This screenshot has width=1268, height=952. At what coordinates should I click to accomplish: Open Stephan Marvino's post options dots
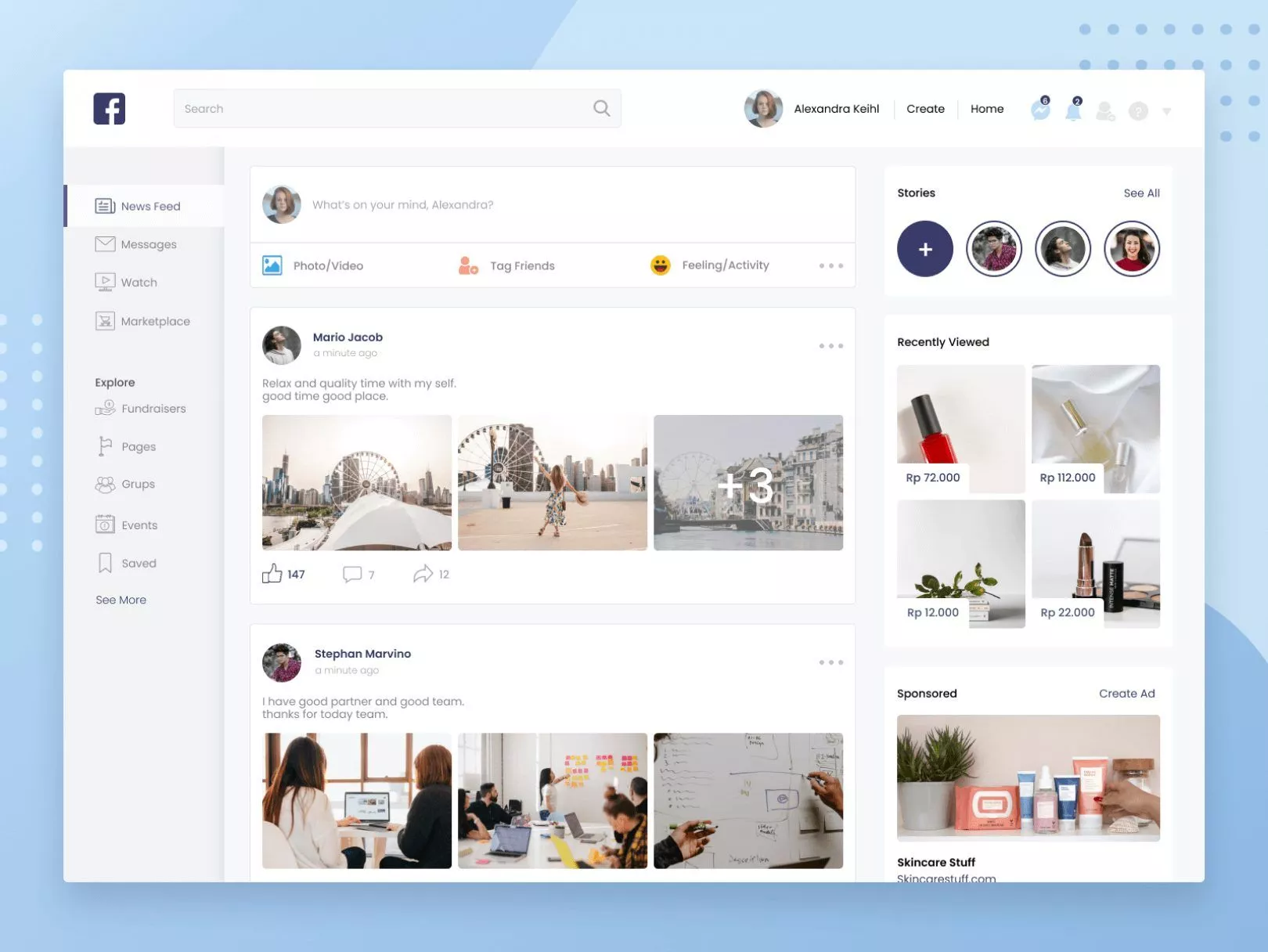click(x=830, y=662)
